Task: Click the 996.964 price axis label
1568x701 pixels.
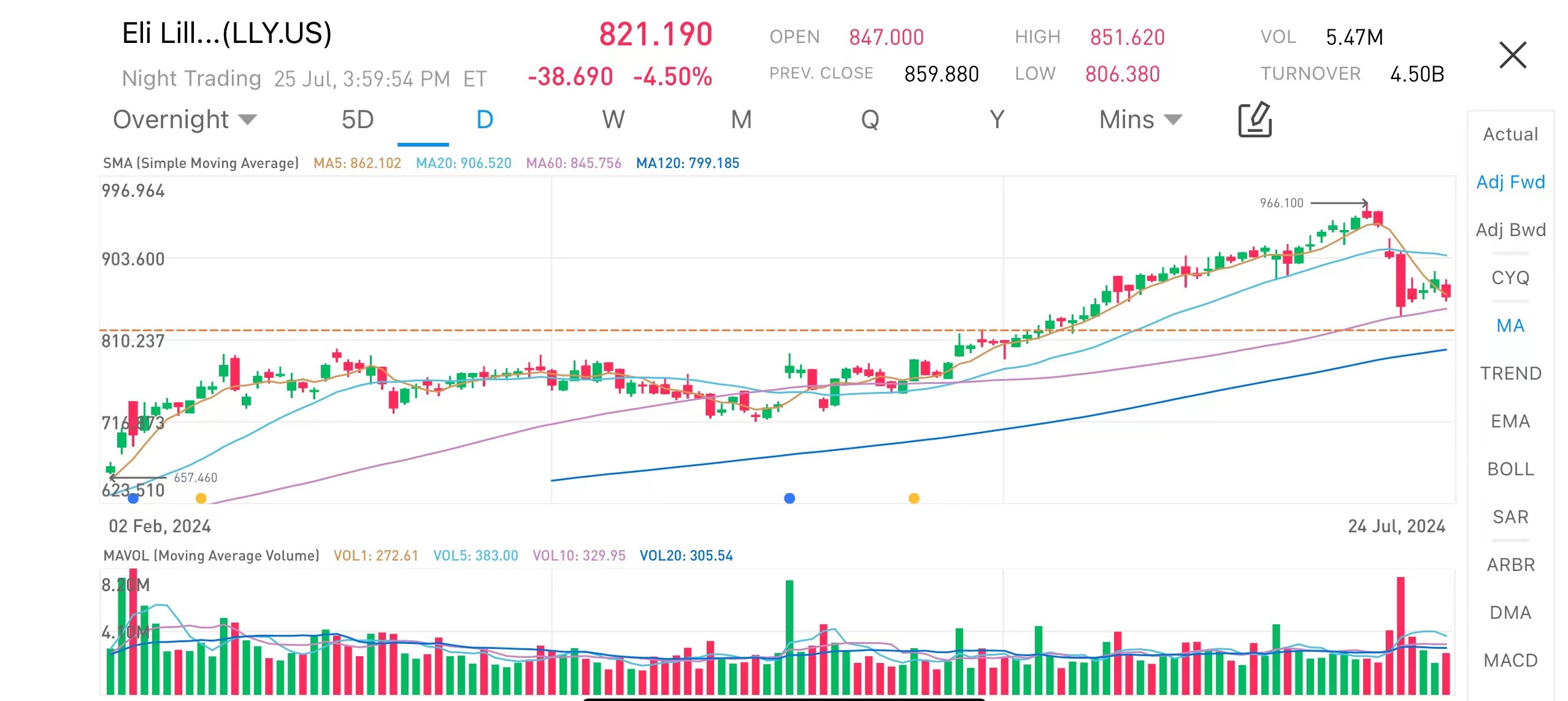Action: 133,191
